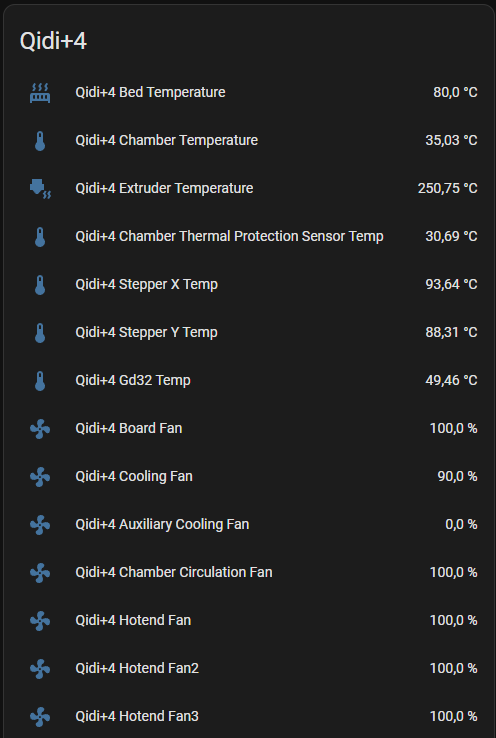Open the Qidi+4 Stepper Y Temp entity
Image resolution: width=496 pixels, height=738 pixels.
click(x=146, y=332)
